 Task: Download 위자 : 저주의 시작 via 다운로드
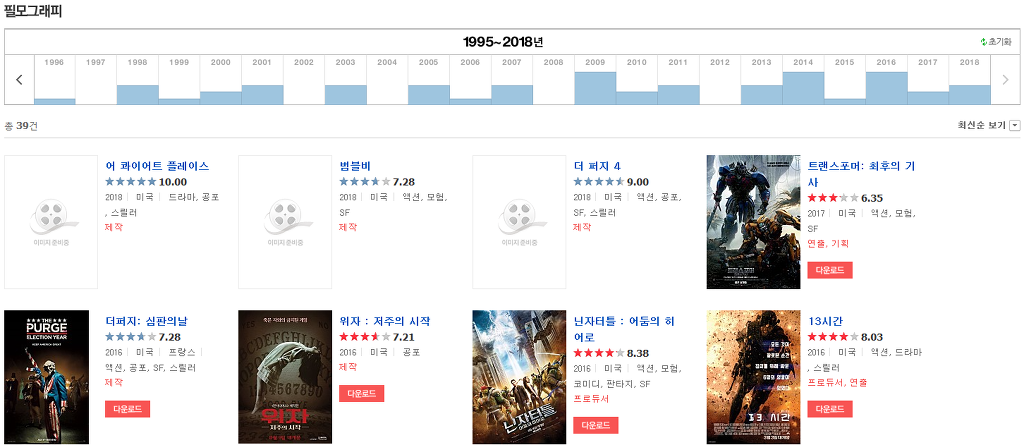pyautogui.click(x=362, y=393)
